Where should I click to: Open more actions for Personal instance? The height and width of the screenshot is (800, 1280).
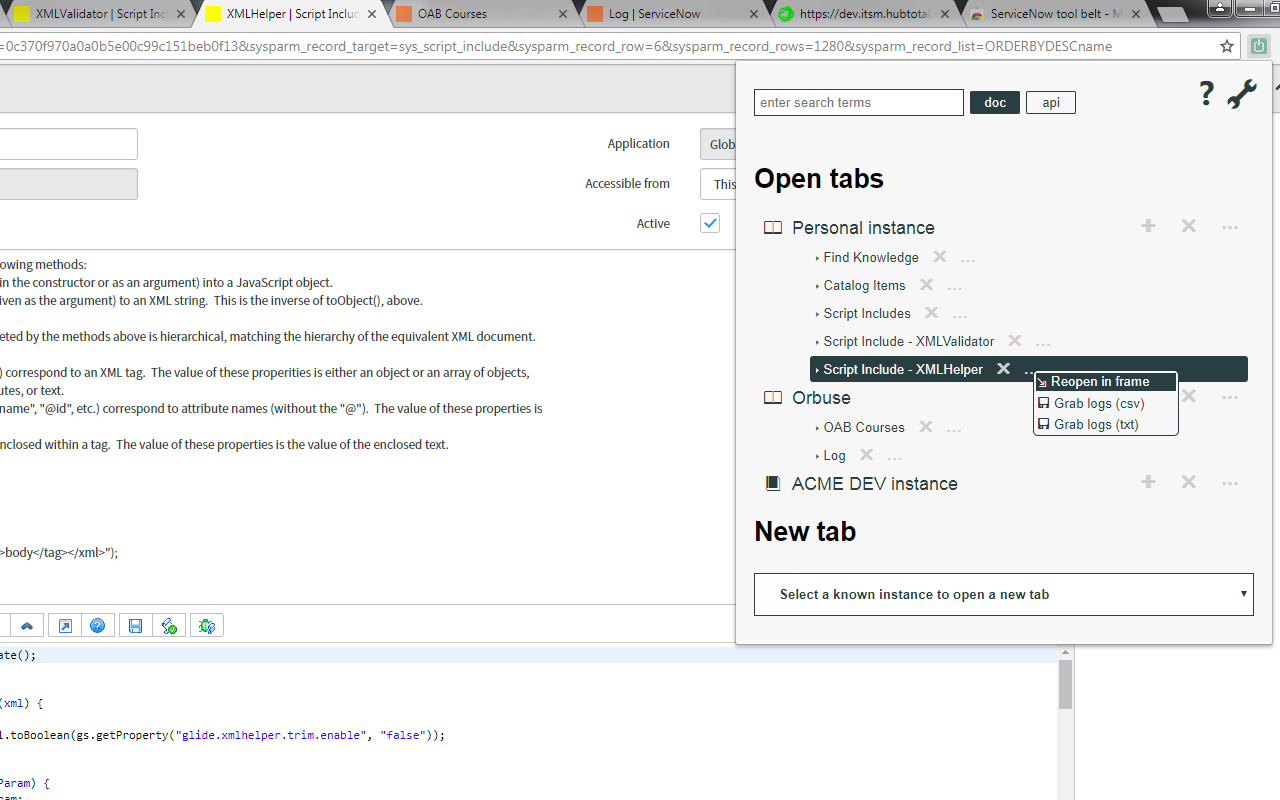pos(1230,228)
